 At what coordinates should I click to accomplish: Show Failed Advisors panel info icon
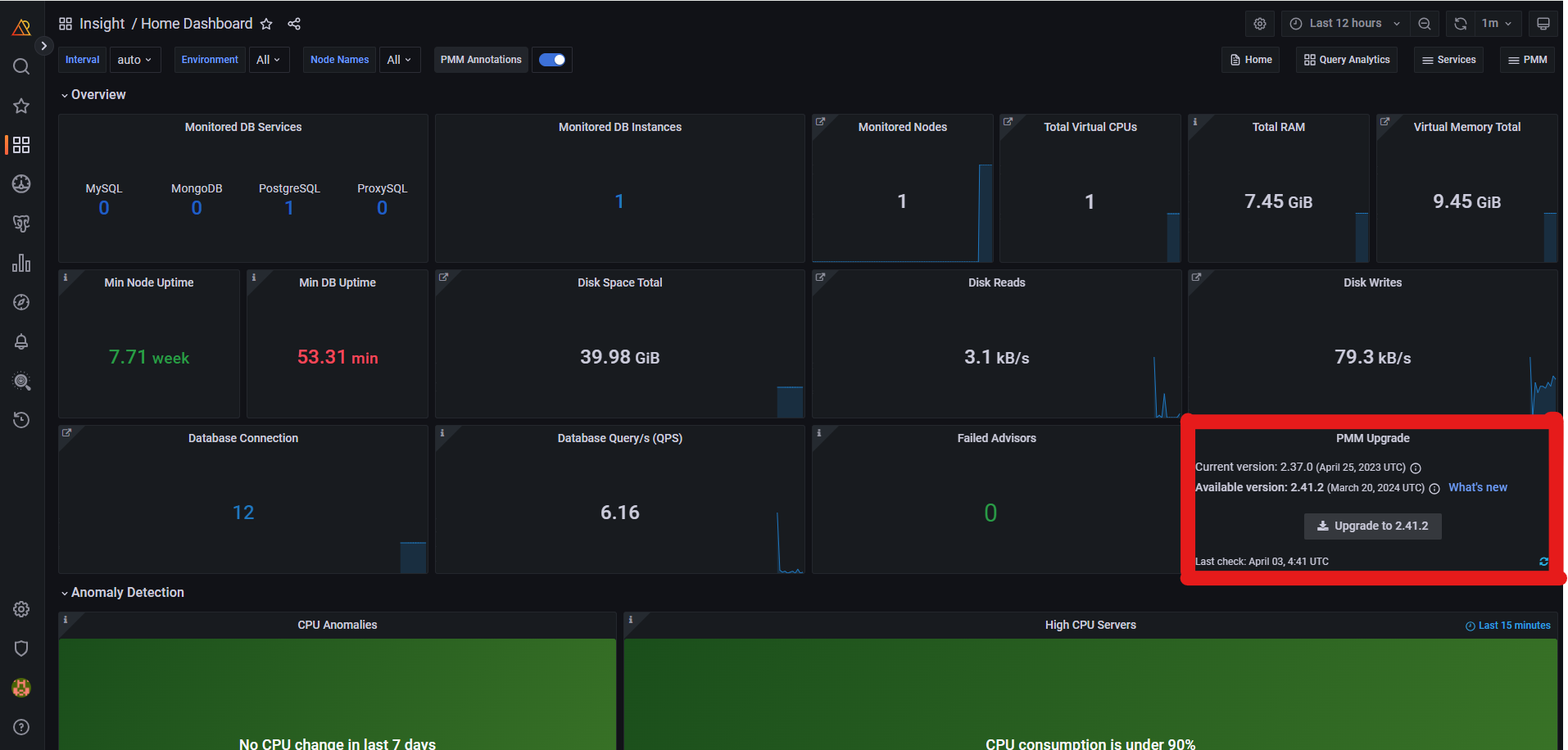coord(819,433)
